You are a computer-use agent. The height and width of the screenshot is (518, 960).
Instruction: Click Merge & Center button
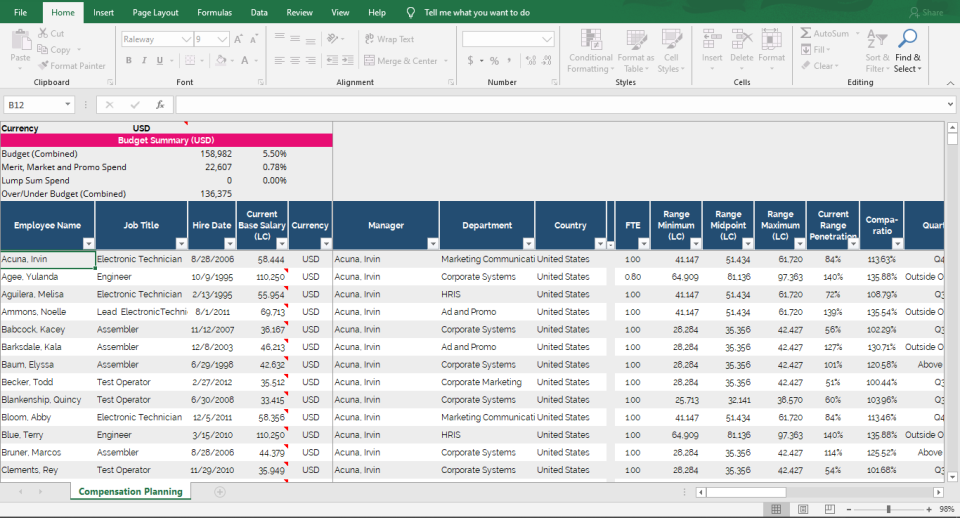[400, 61]
